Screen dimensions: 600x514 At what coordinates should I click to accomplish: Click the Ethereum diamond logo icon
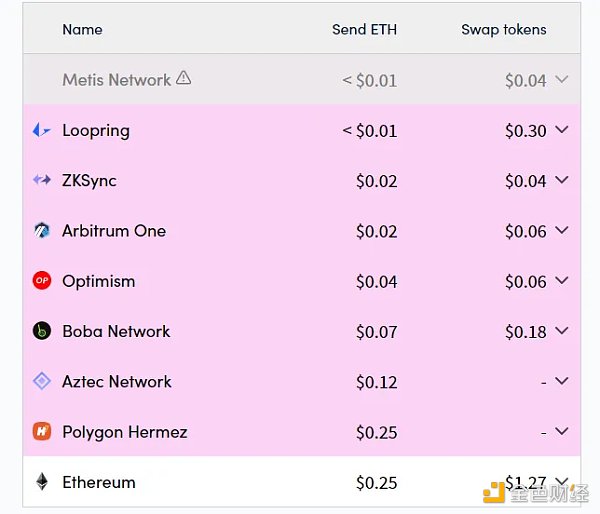tap(42, 481)
